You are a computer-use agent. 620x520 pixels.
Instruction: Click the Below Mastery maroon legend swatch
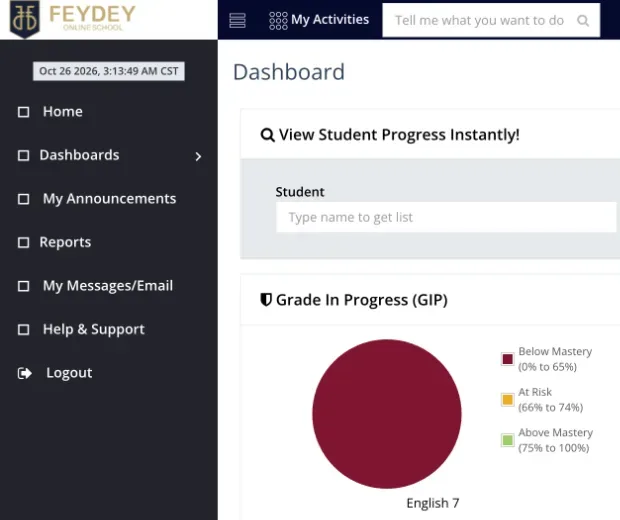[507, 359]
